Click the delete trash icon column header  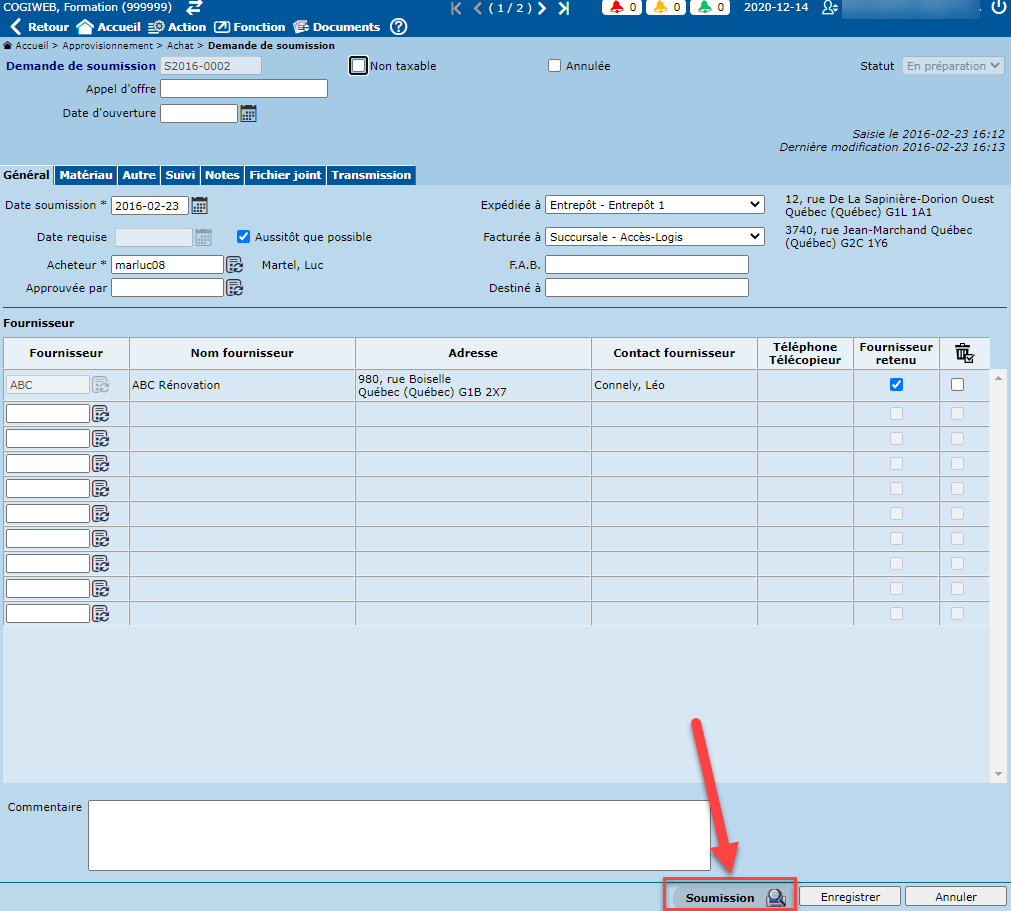[x=963, y=353]
